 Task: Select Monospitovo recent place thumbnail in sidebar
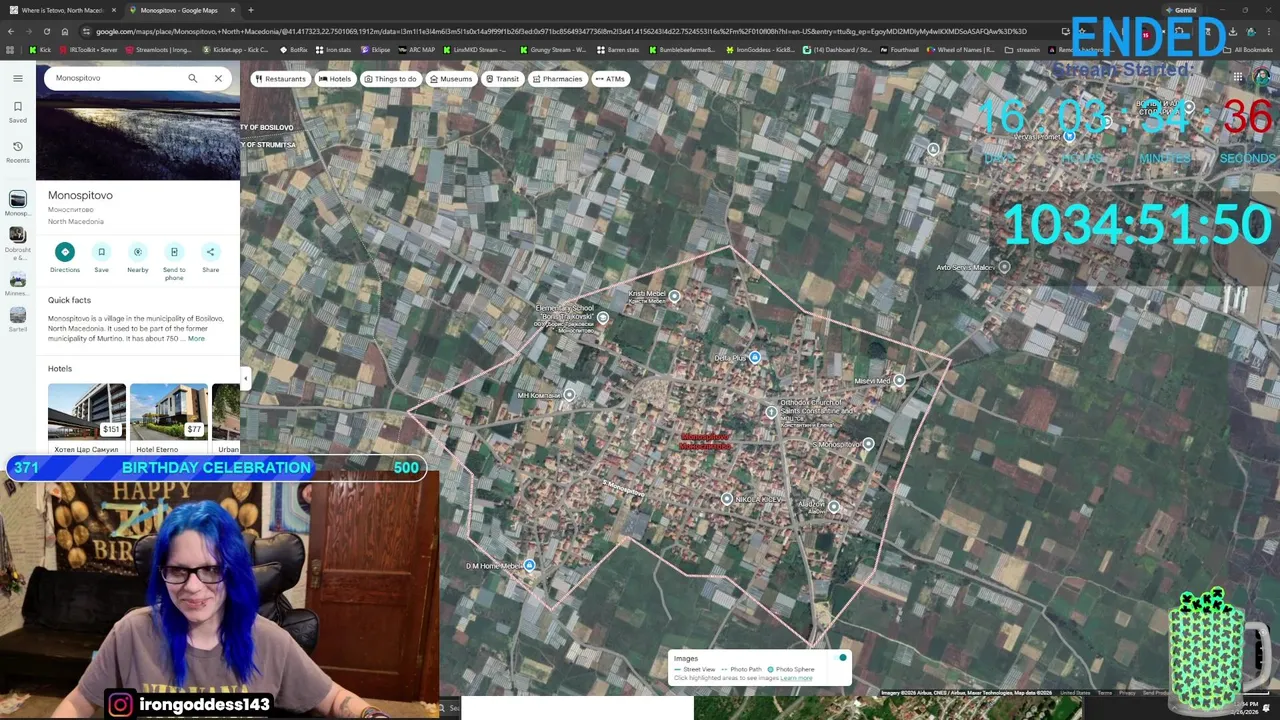[x=17, y=201]
